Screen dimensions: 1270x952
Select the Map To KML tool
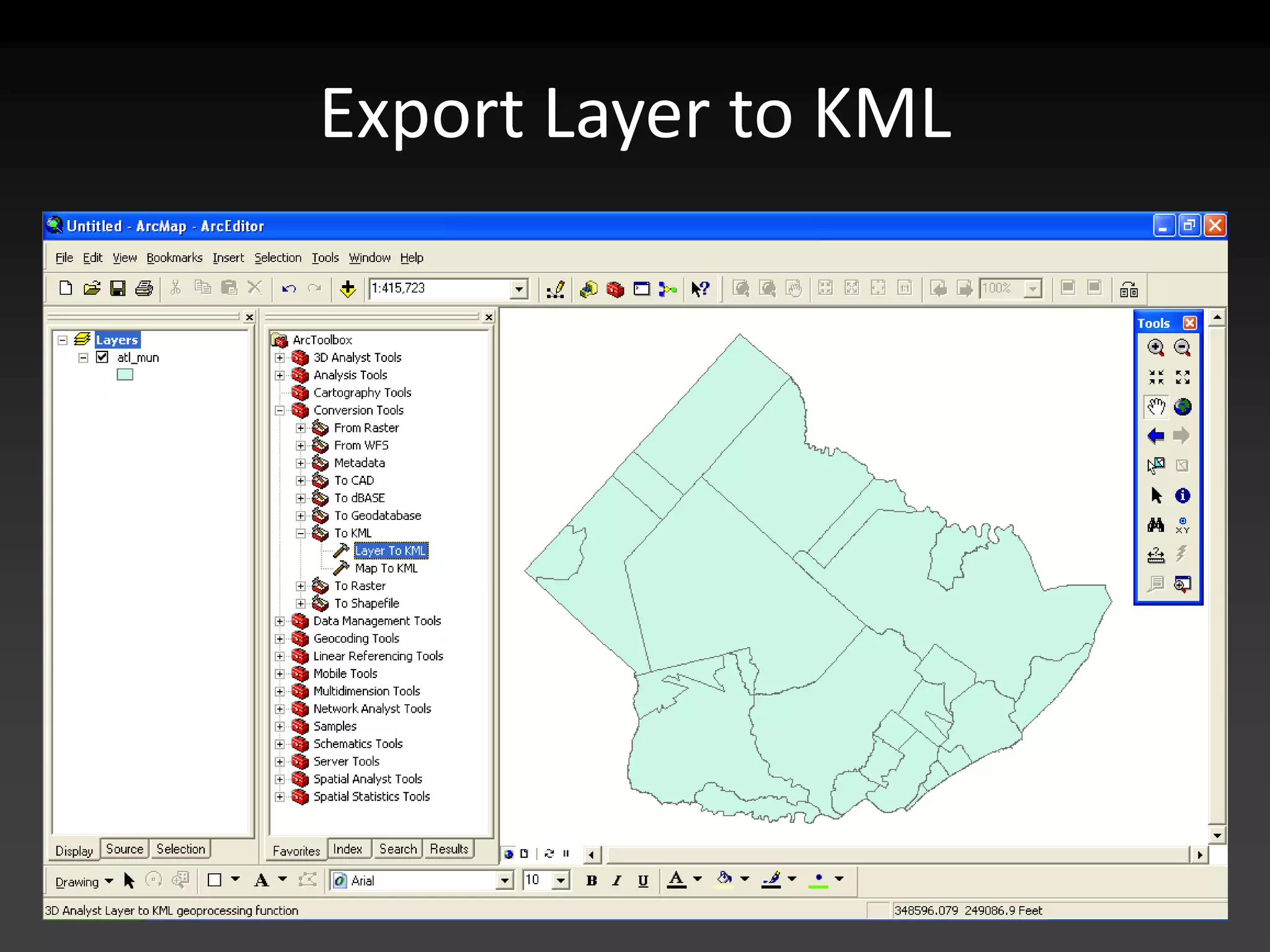tap(386, 568)
